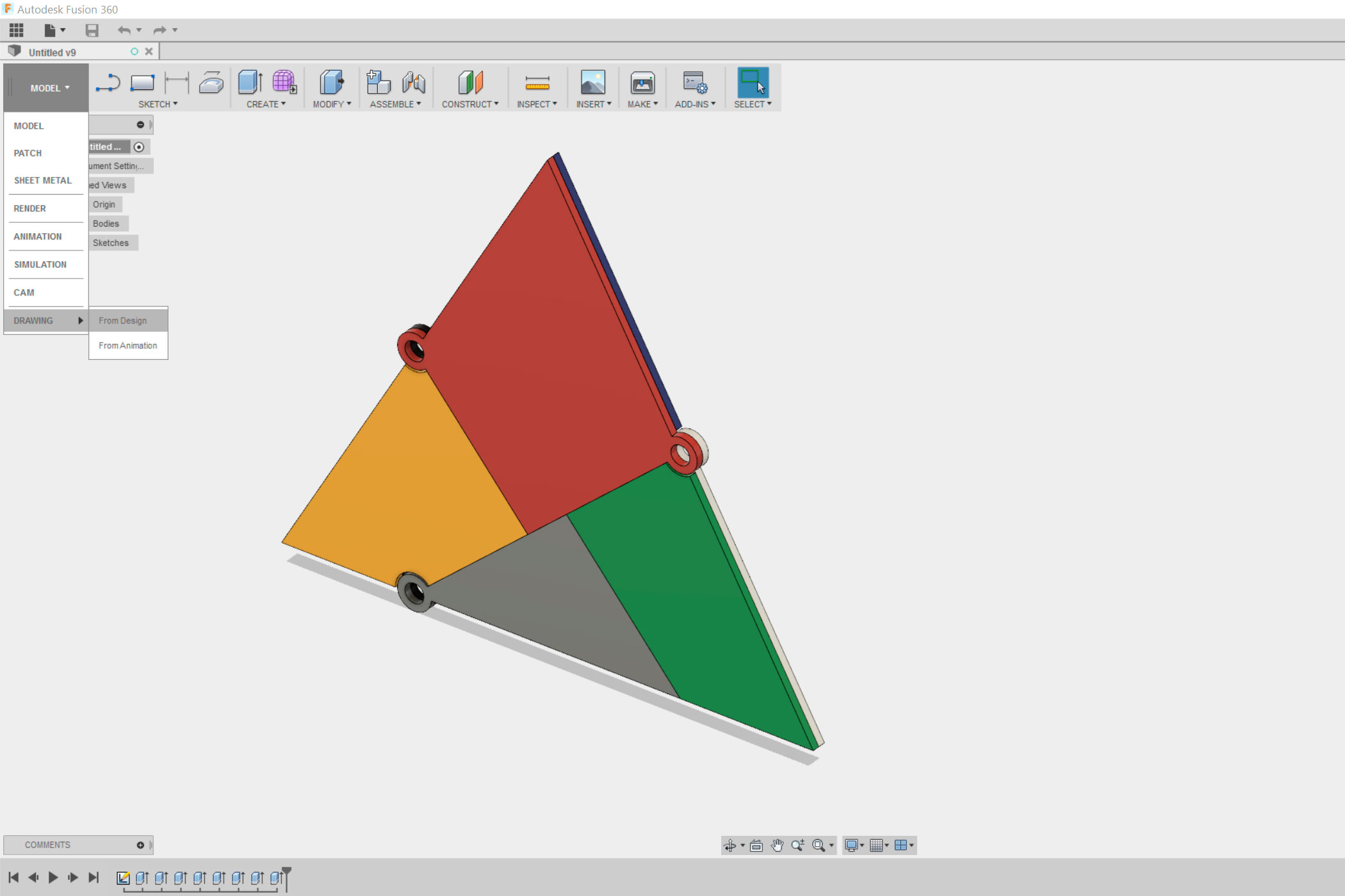Viewport: 1345px width, 896px height.
Task: Expand the MODIFY dropdown menu
Action: 332,104
